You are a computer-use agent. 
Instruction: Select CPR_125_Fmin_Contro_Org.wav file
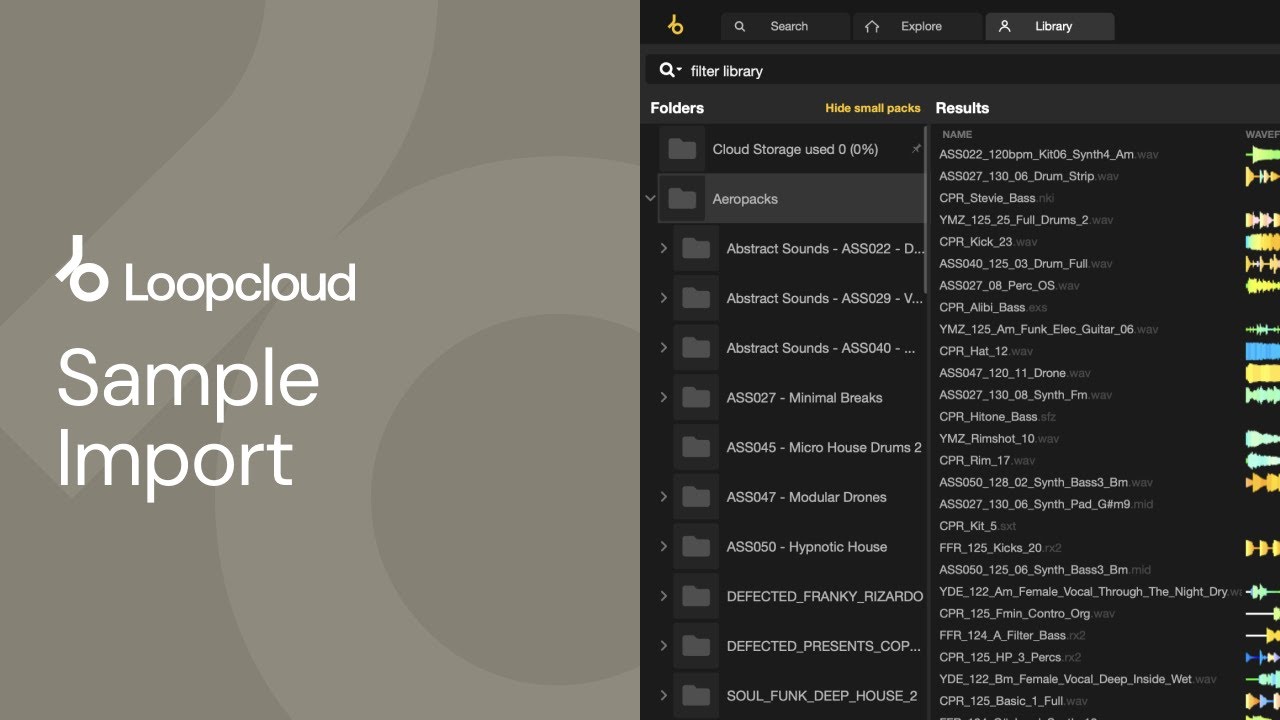click(x=1027, y=614)
